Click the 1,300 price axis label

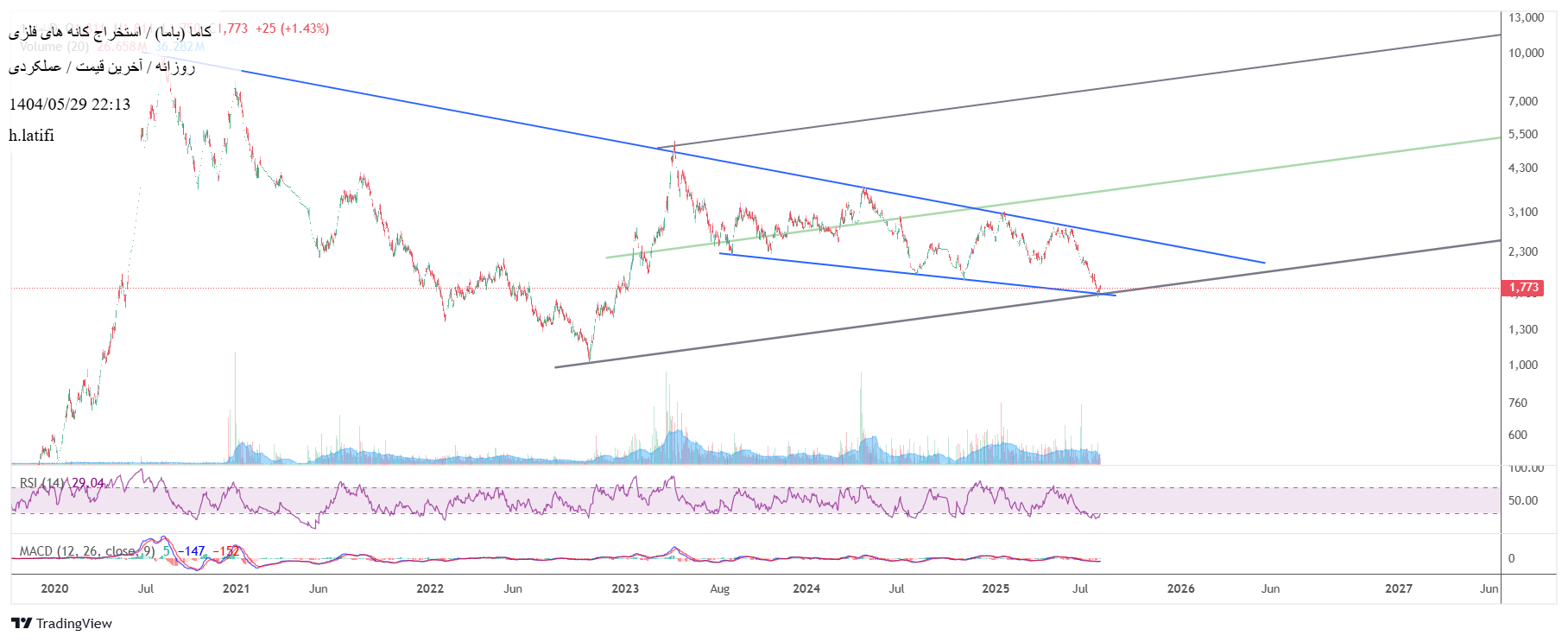[1523, 329]
